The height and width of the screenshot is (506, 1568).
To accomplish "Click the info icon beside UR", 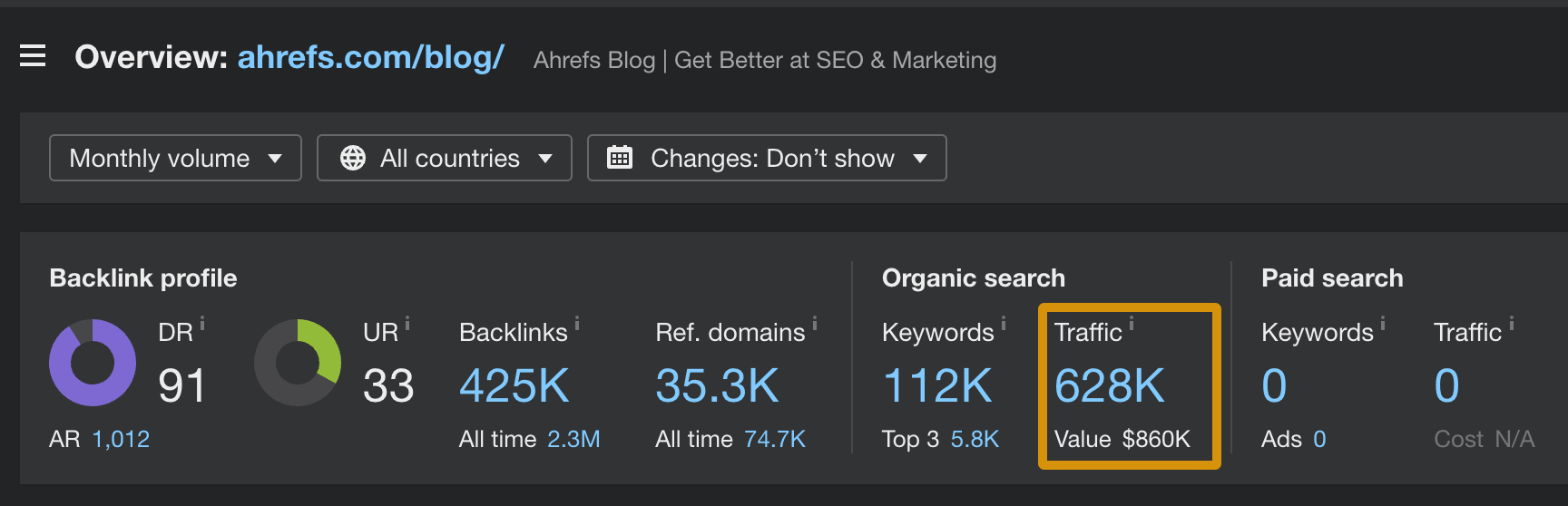I will 407,323.
